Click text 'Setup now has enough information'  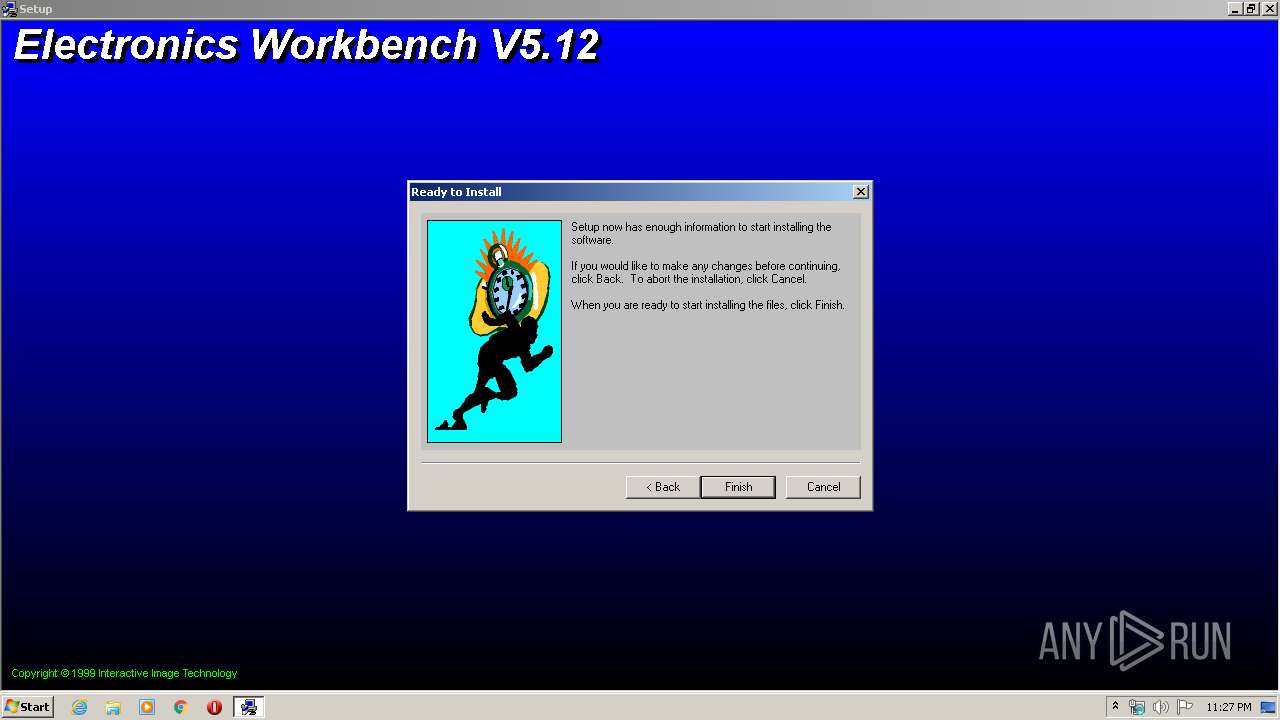(x=701, y=233)
